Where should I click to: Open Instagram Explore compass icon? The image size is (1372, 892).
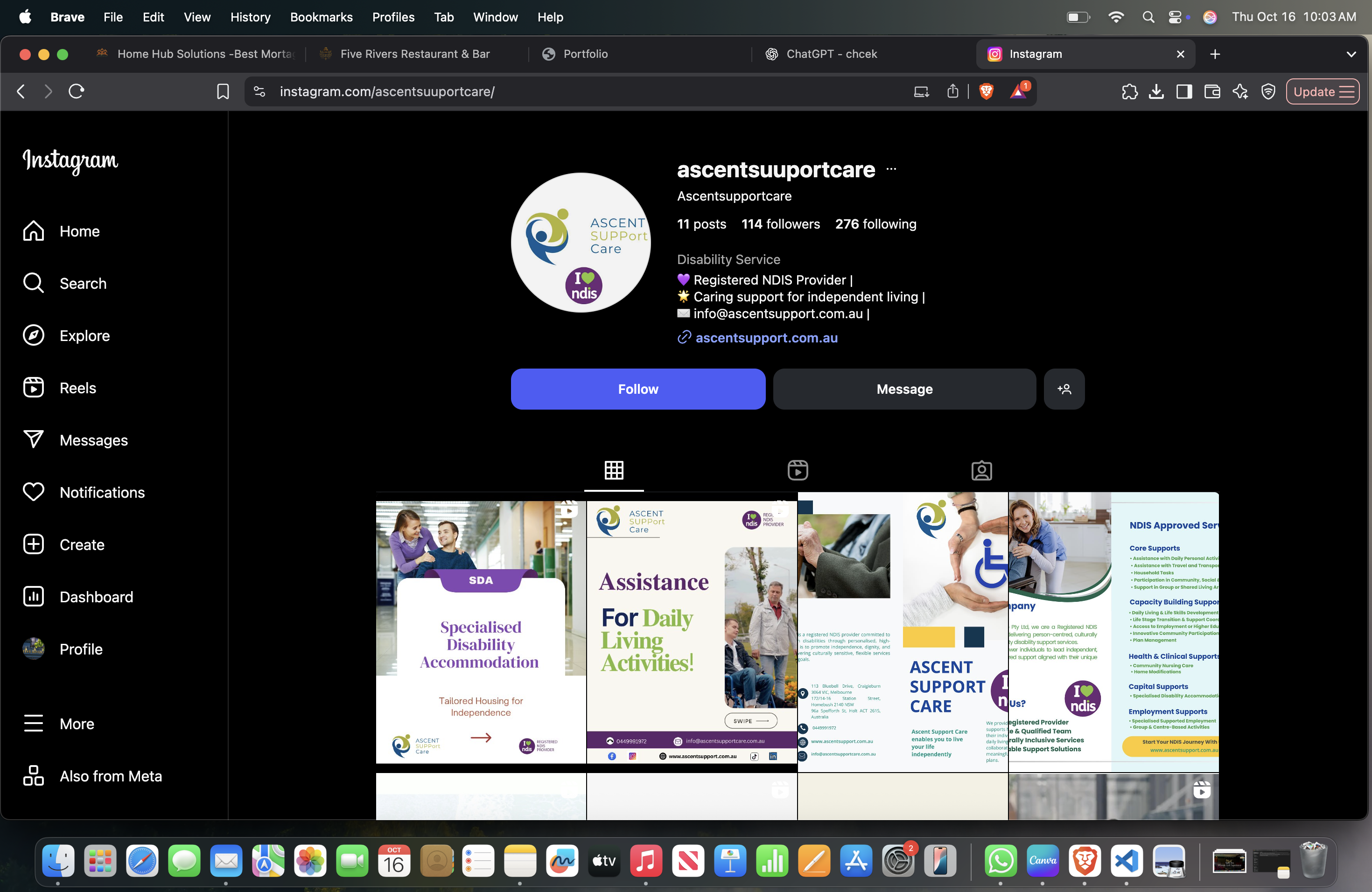34,335
